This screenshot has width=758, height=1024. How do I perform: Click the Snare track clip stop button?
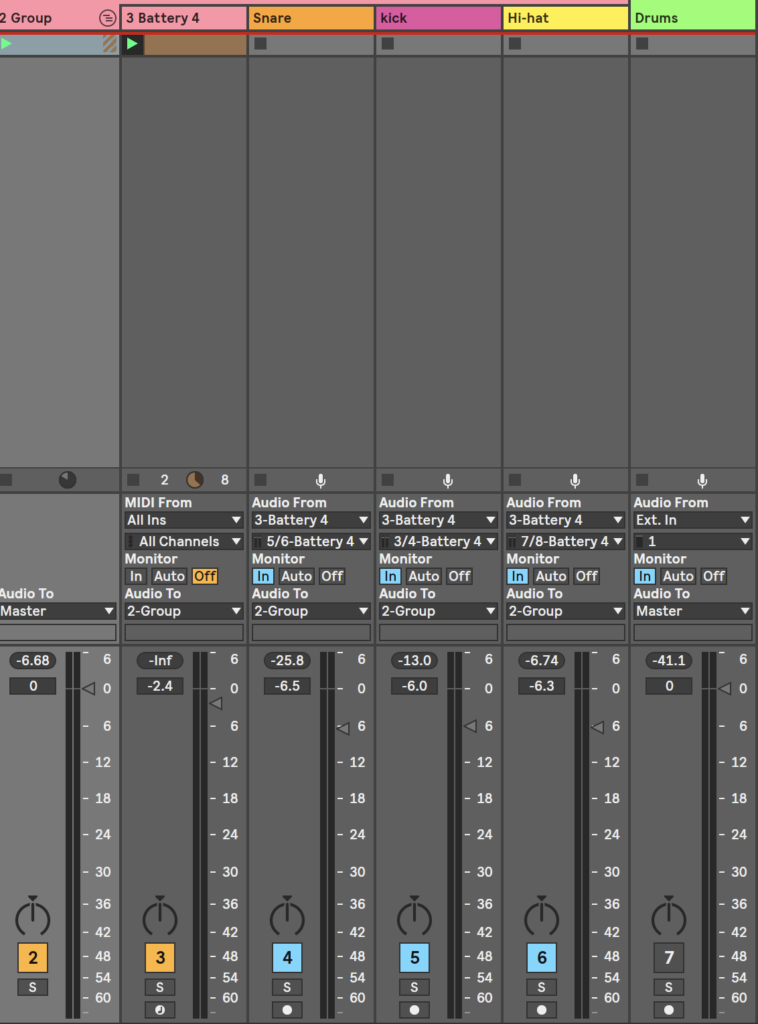260,44
